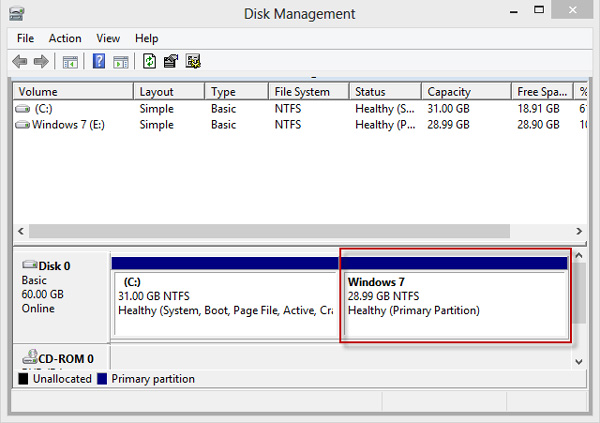Click the horizontal scrollbar right arrow
The width and height of the screenshot is (600, 423).
(579, 231)
